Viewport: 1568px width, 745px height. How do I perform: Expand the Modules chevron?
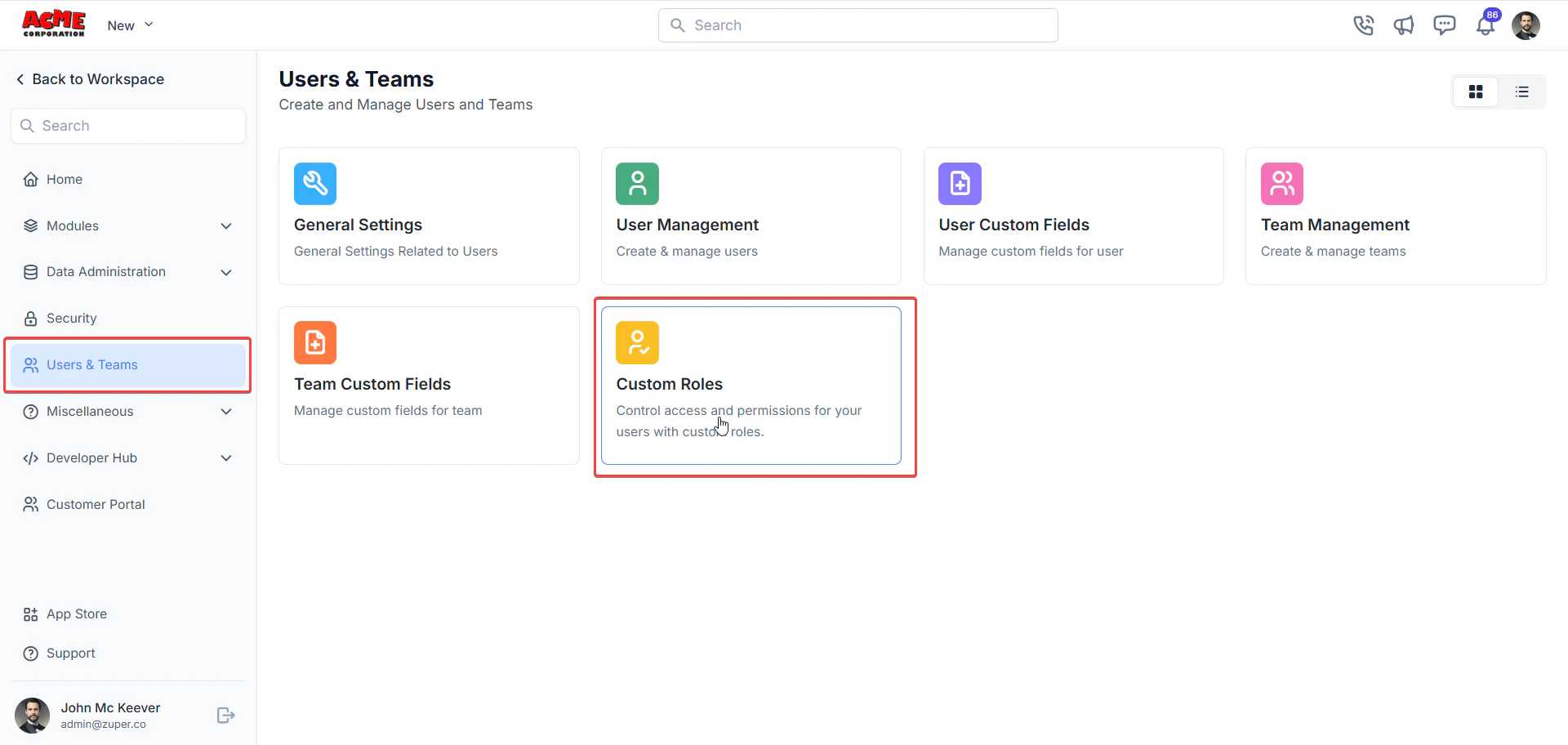226,226
